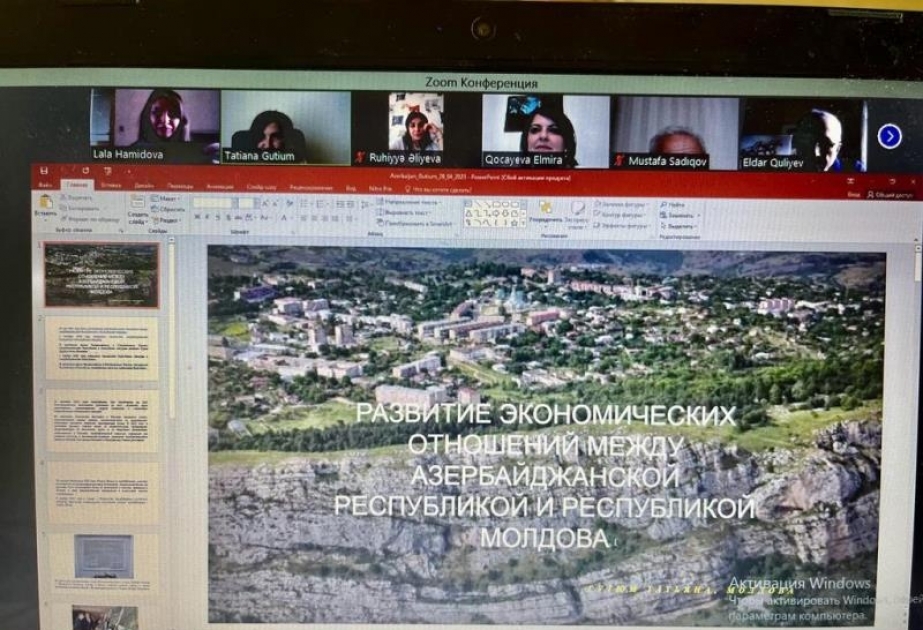The width and height of the screenshot is (923, 630).
Task: Click the Format Painter (Формат по образцу)
Action: [90, 219]
